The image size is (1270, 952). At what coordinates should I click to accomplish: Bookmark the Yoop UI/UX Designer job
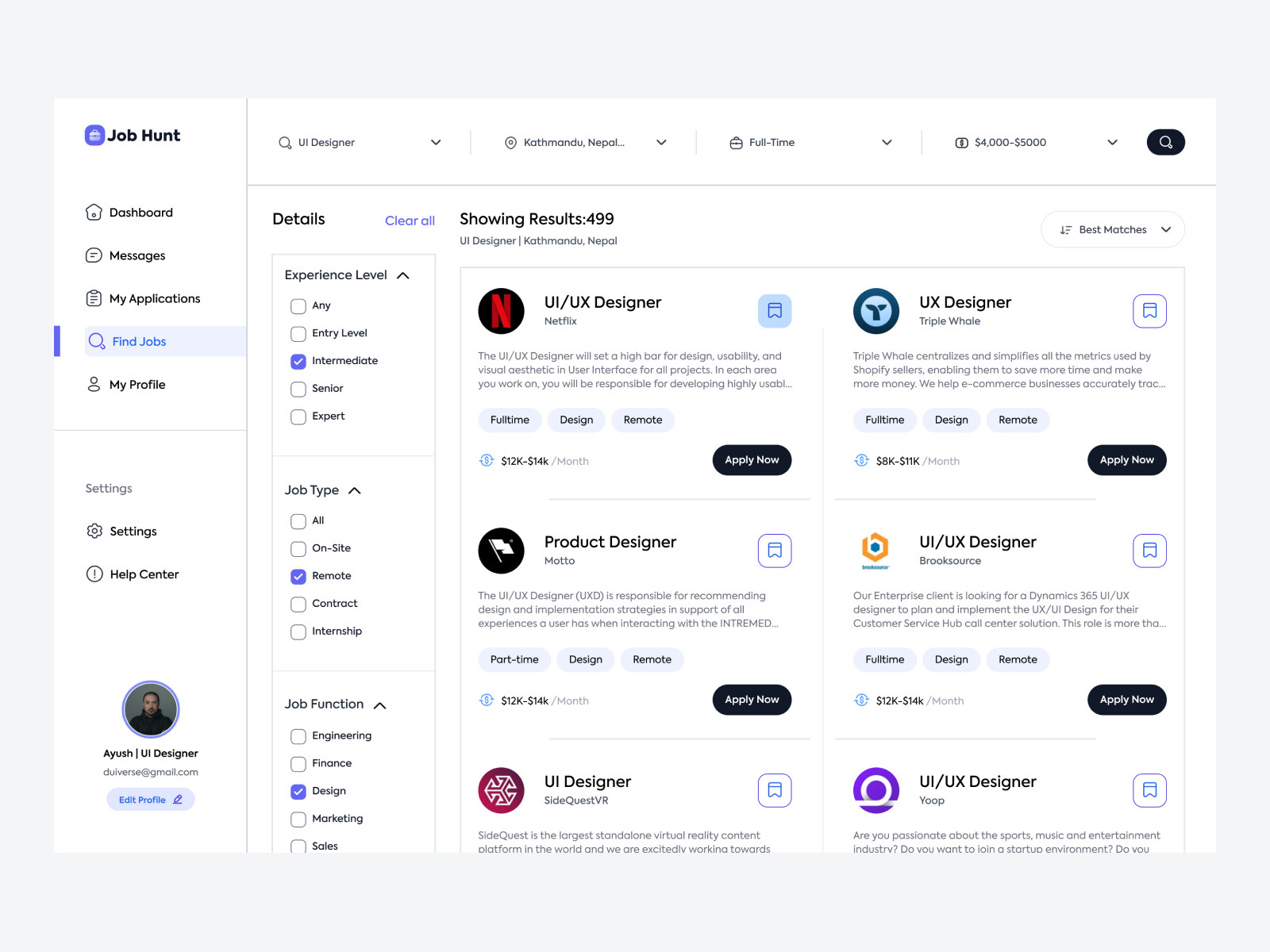click(1149, 790)
